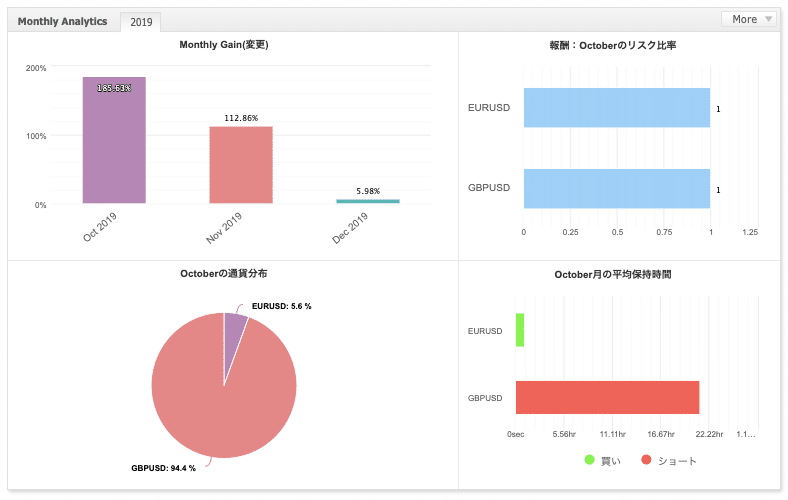Click EURUSD label in holding time chart

[485, 331]
